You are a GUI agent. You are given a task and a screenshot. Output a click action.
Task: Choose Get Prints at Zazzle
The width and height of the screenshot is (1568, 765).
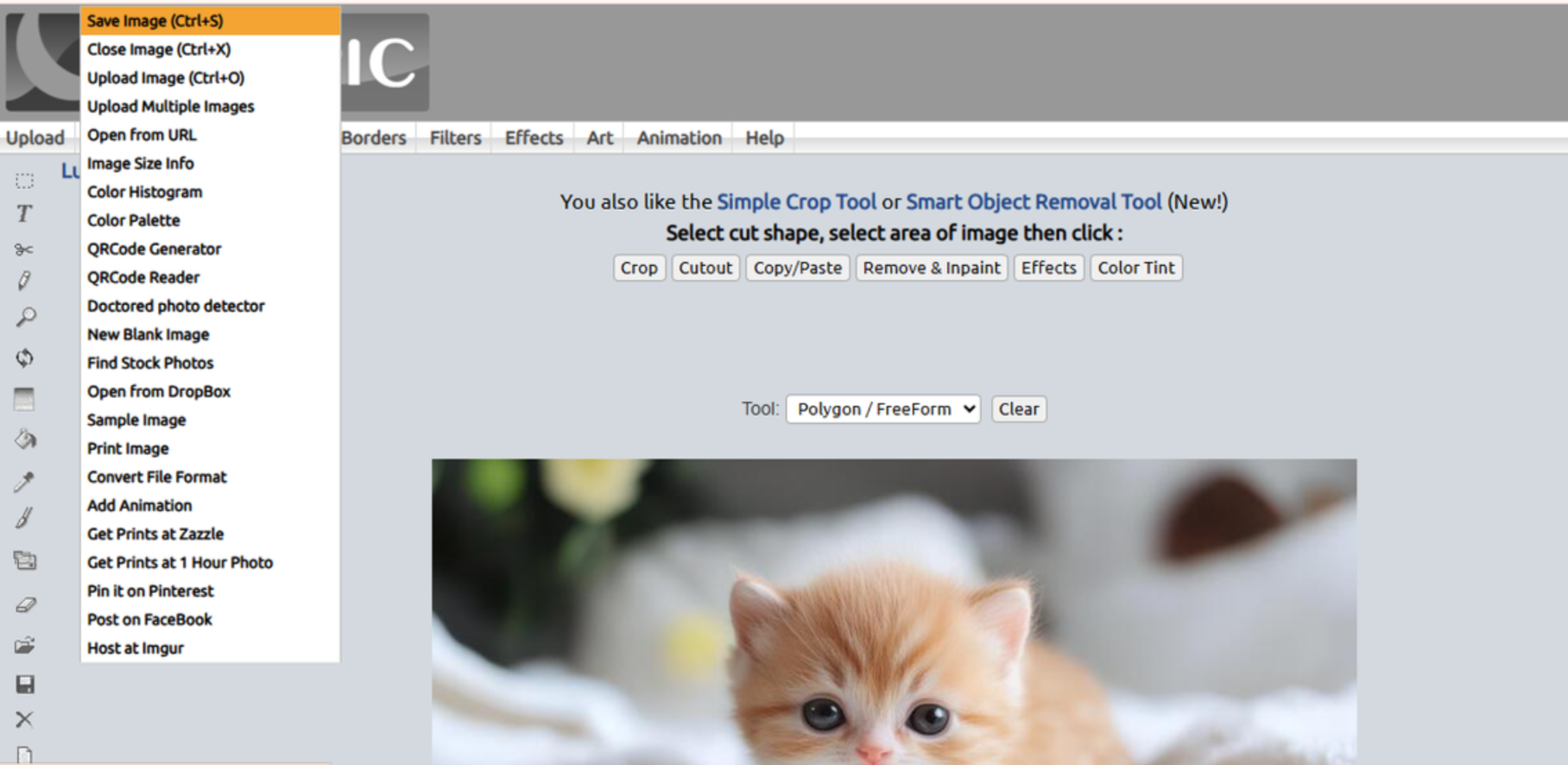coord(210,534)
